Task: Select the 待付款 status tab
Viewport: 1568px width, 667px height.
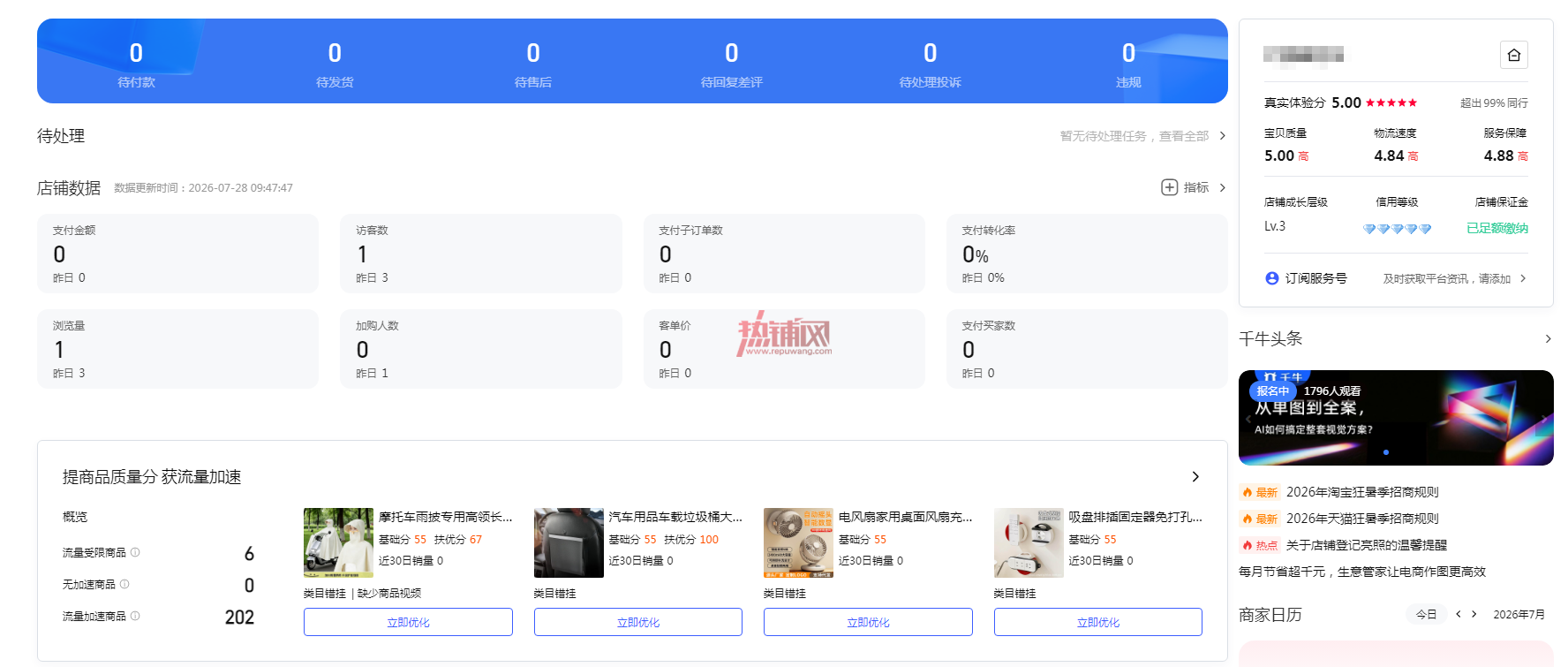Action: click(136, 63)
